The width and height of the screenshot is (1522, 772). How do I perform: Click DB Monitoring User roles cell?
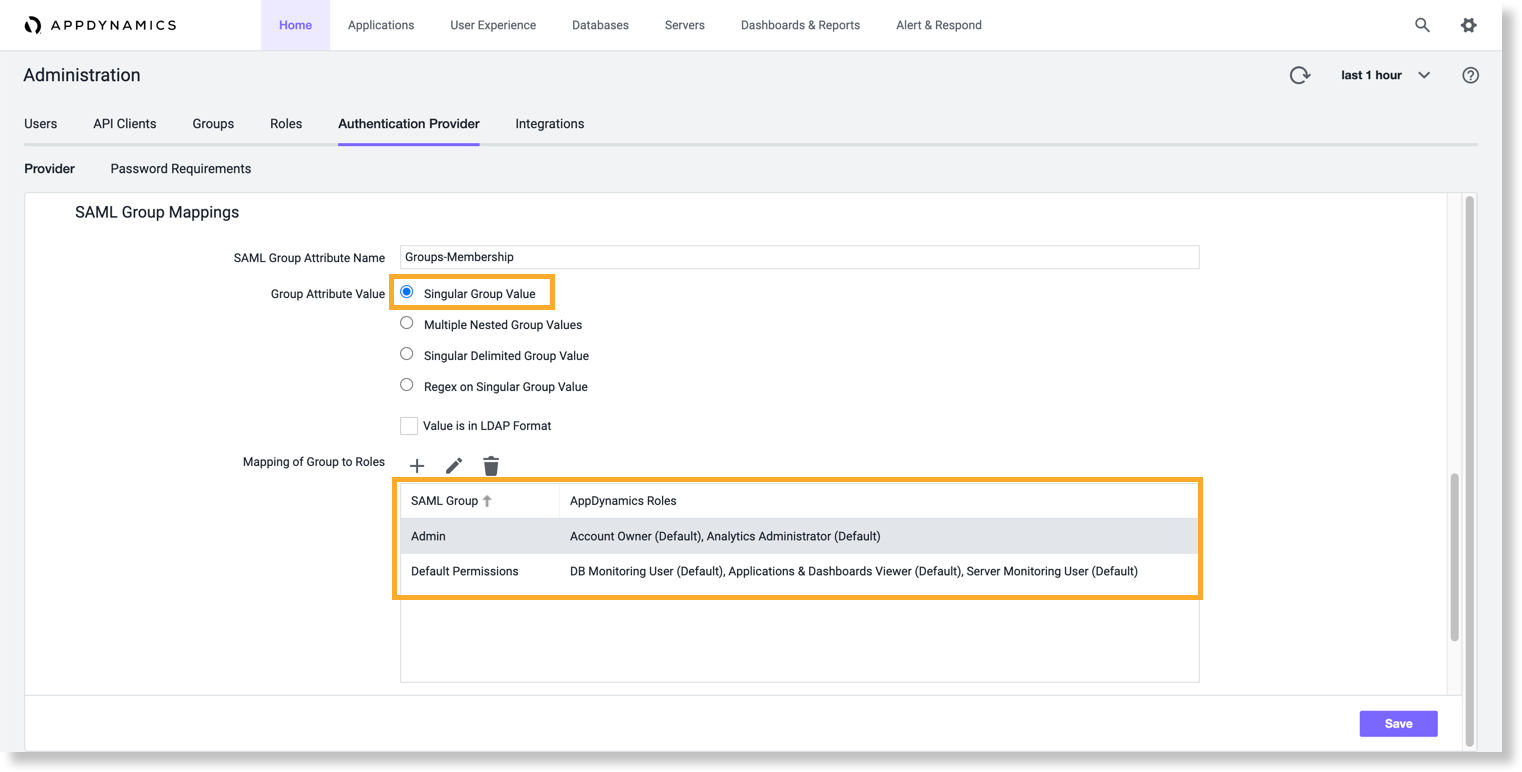(x=854, y=572)
